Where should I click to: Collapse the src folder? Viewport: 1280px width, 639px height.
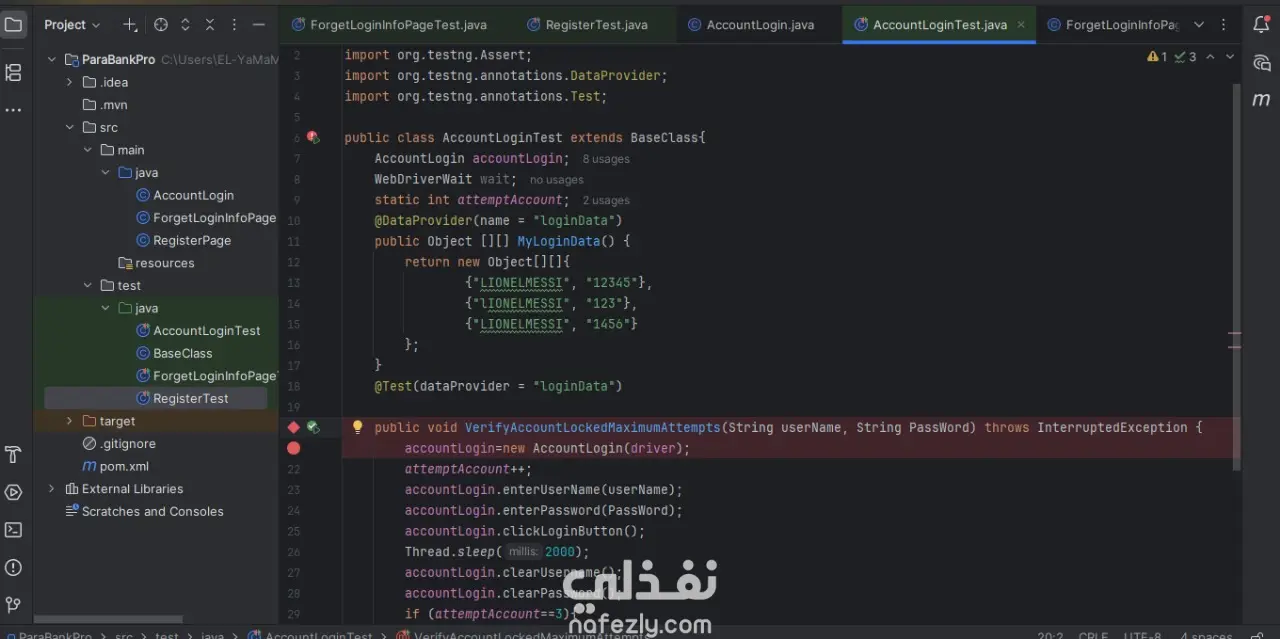point(69,127)
